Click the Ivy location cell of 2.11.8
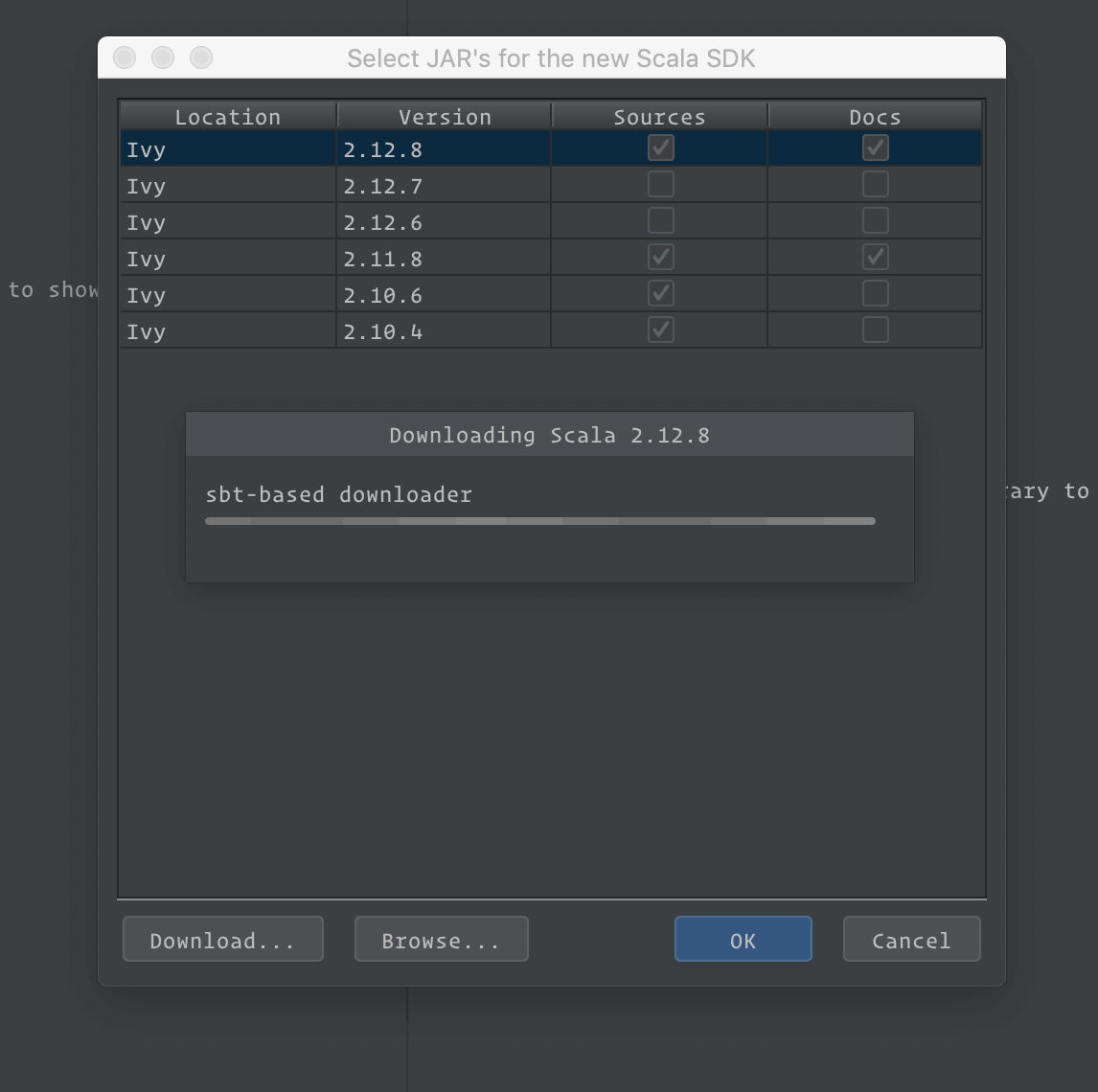 pos(228,258)
